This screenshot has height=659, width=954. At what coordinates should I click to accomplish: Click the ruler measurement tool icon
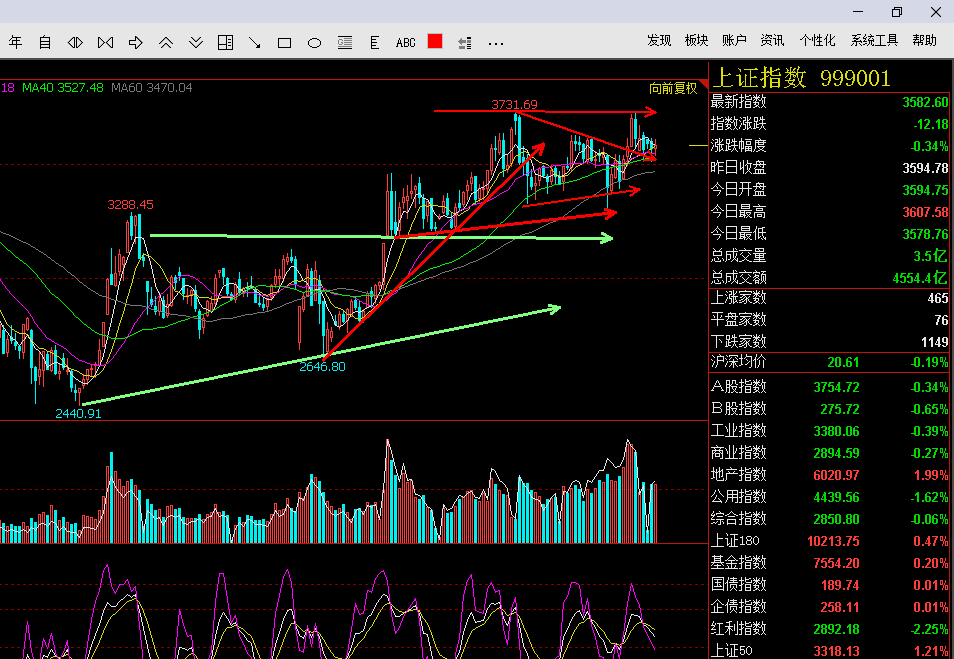(x=375, y=43)
